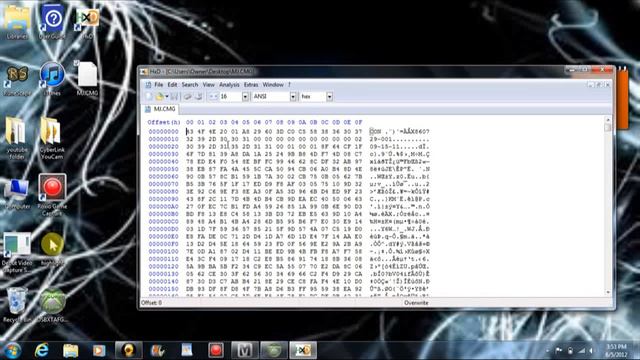Open the Edit menu
The image size is (640, 360).
[x=172, y=85]
